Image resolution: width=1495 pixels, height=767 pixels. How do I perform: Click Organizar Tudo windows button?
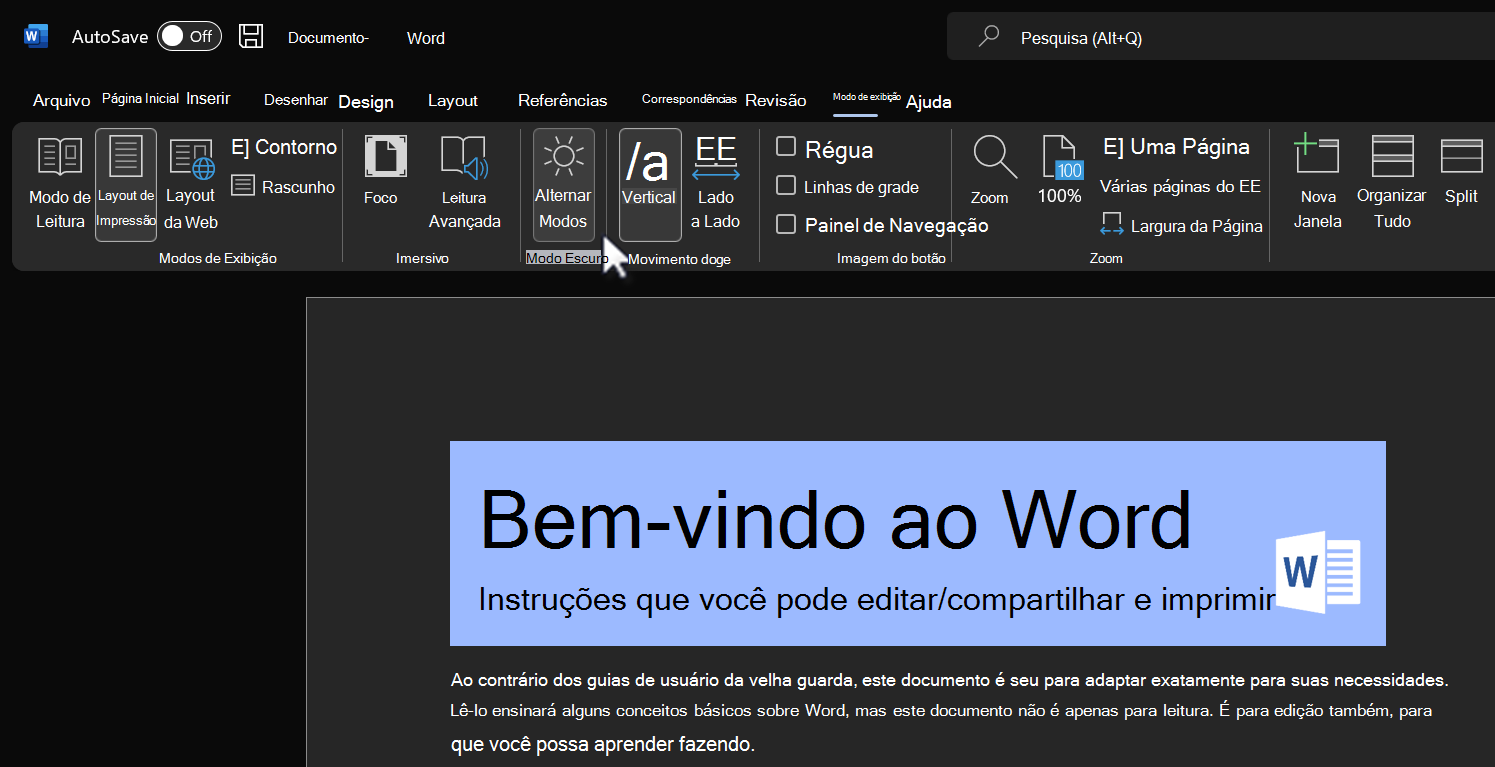click(1391, 183)
